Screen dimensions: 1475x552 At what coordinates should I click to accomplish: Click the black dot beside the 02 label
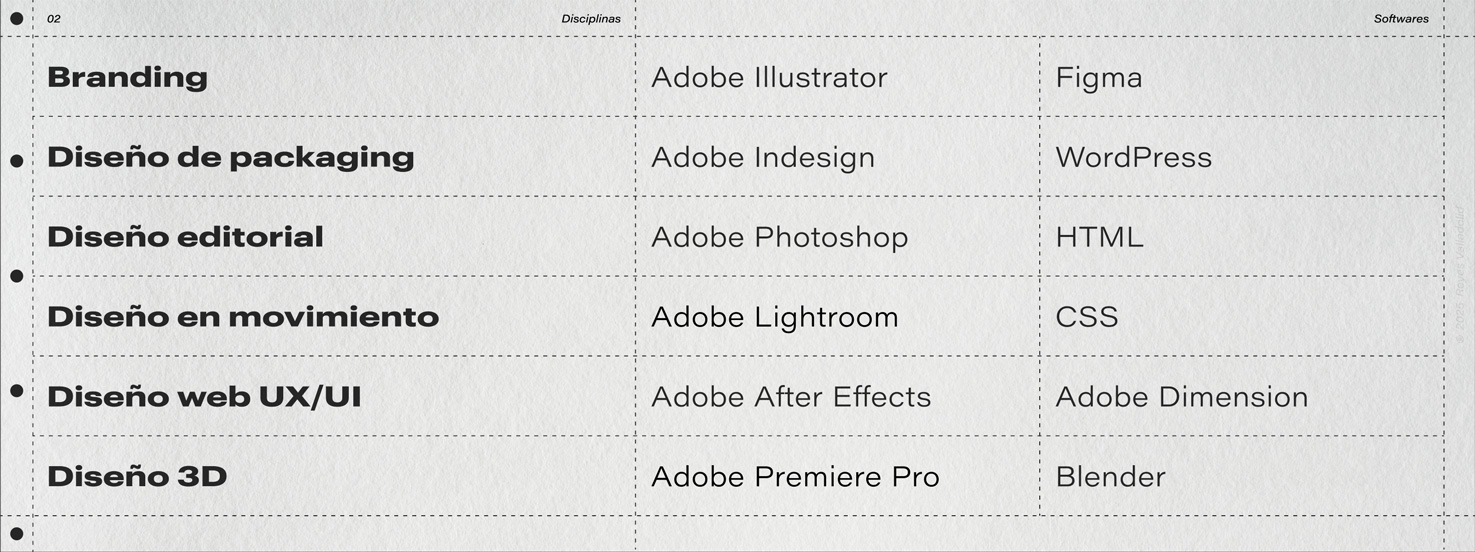16,19
